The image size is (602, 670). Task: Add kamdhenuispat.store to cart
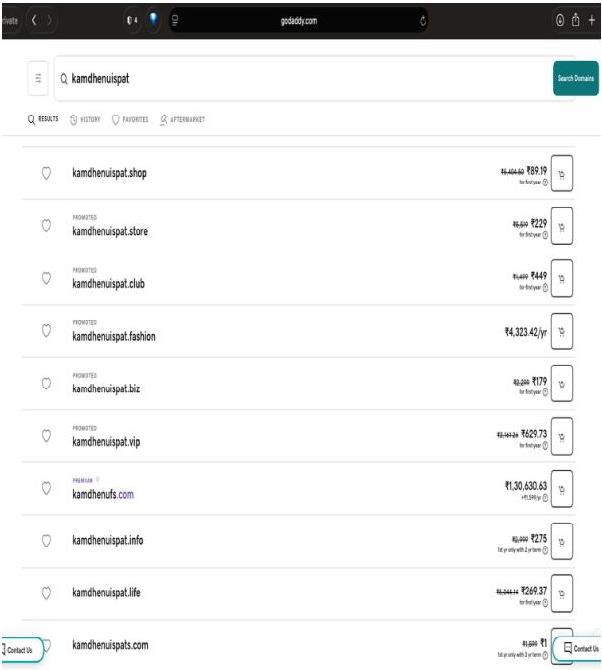[561, 226]
